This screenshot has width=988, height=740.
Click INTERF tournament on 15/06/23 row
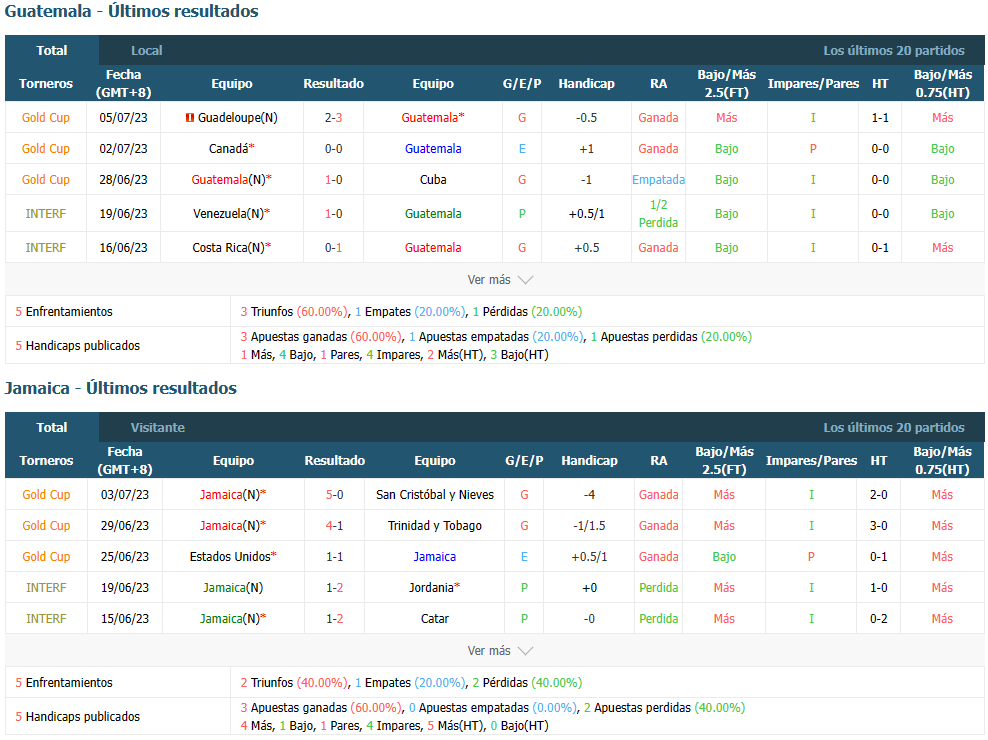coord(46,618)
